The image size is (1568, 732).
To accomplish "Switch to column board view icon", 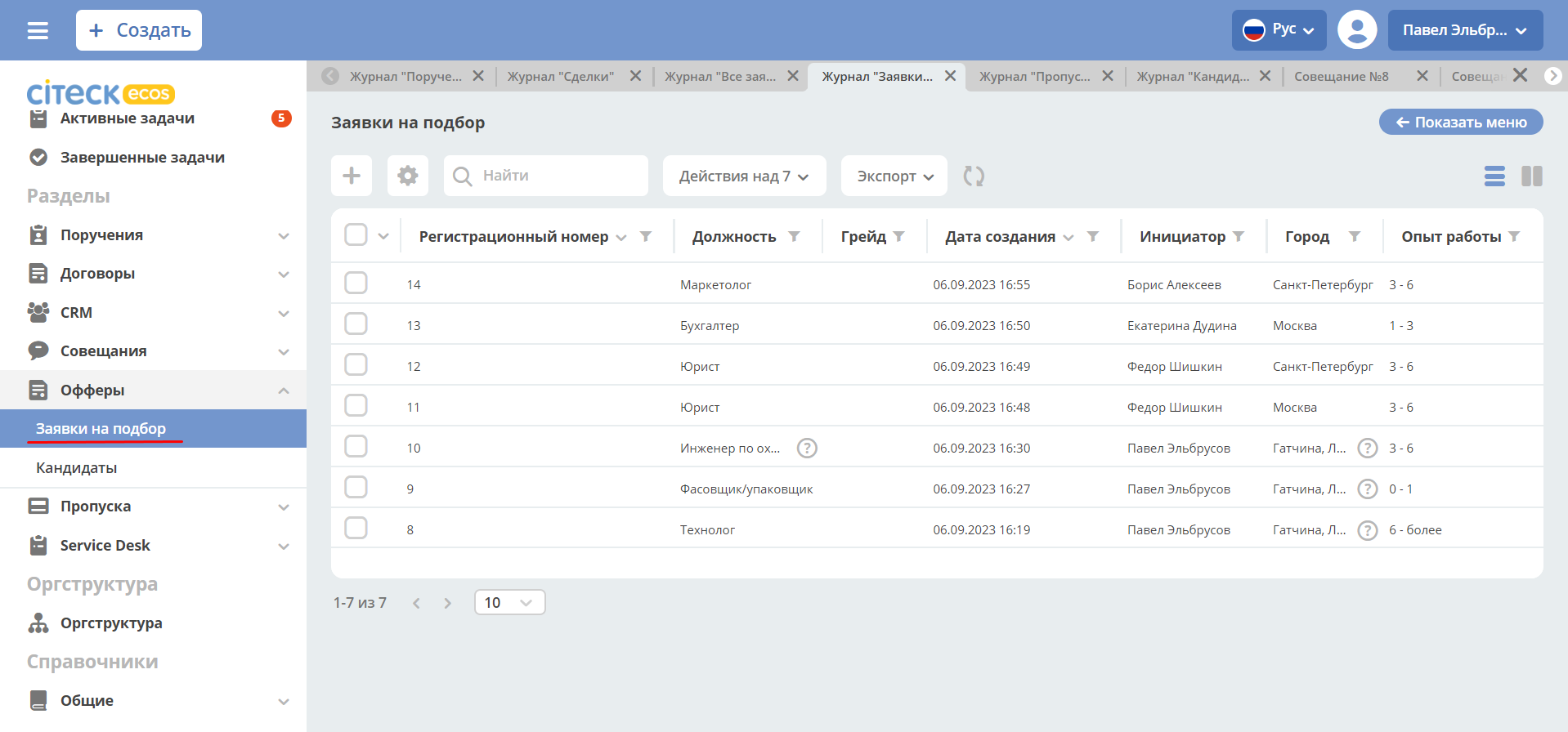I will coord(1531,176).
